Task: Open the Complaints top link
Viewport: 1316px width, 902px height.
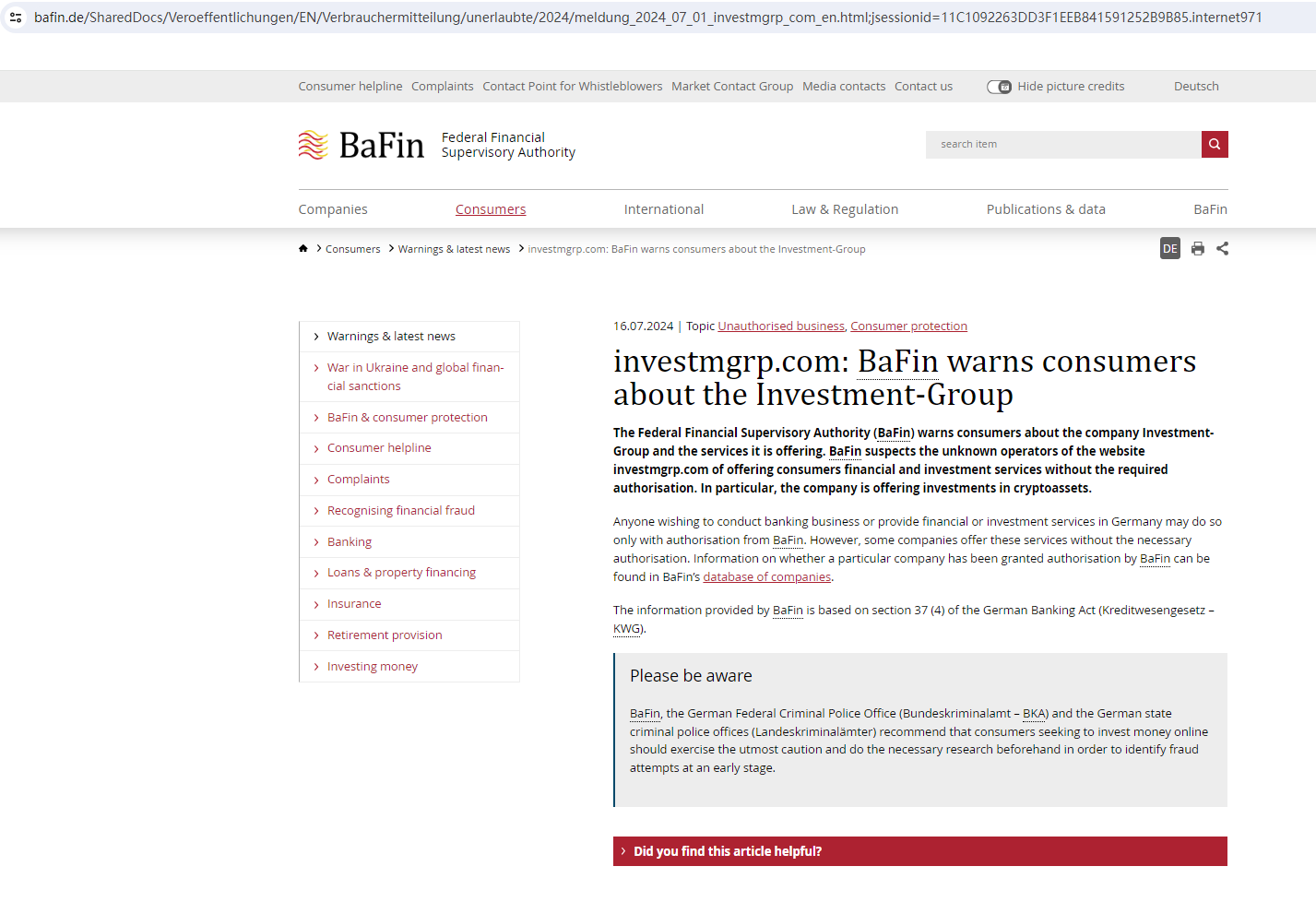Action: [x=443, y=87]
